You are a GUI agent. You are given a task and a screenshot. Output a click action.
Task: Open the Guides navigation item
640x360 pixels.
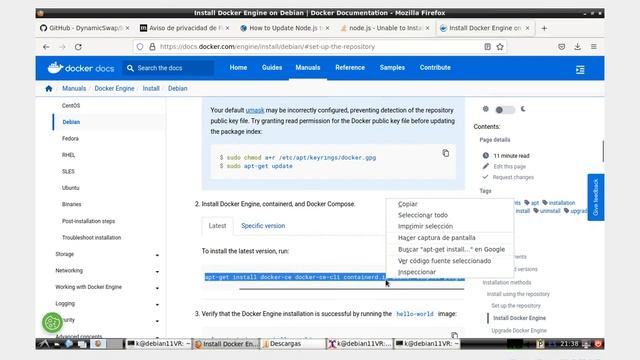point(272,68)
